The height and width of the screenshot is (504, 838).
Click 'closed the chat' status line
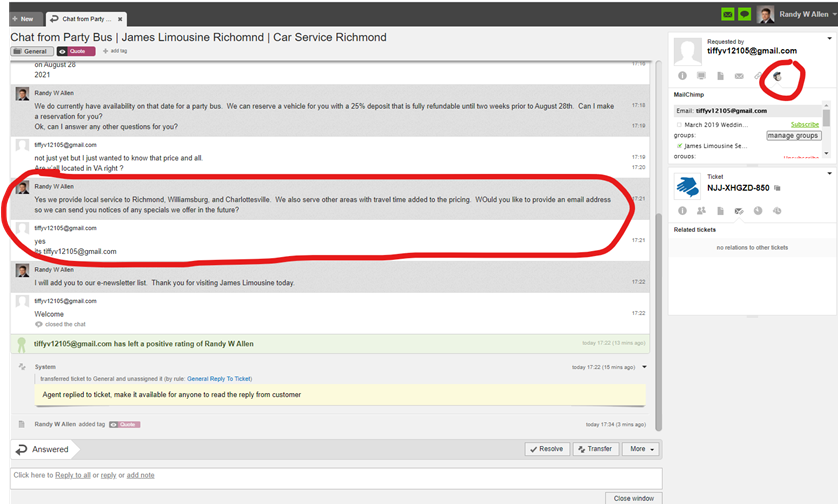click(65, 324)
